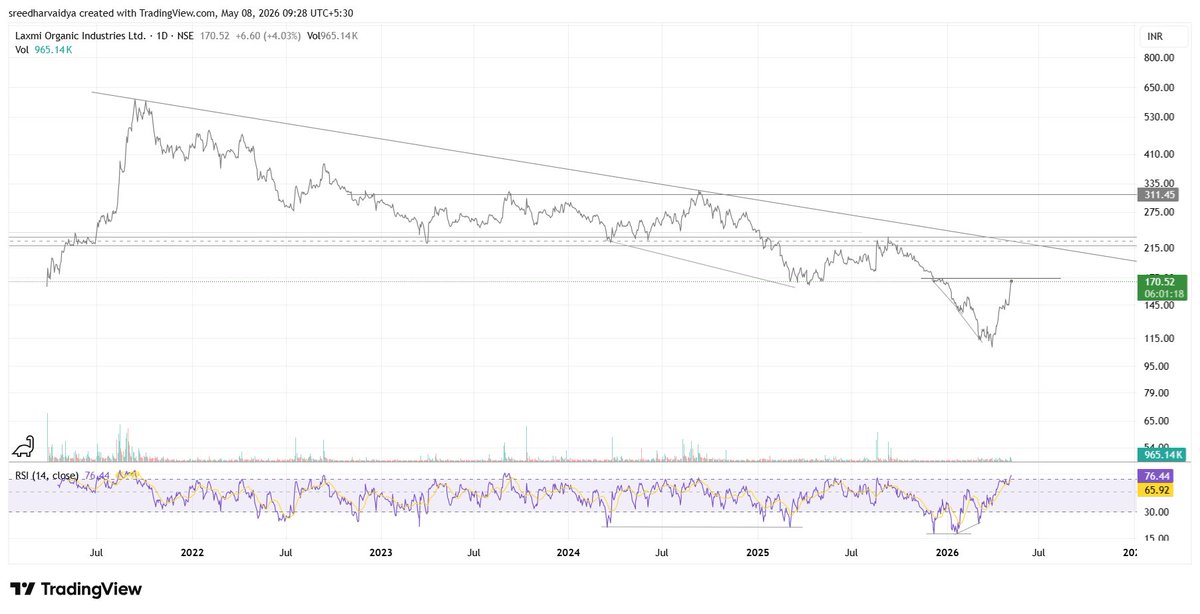Click the 800.00 price axis label
1200x614 pixels.
[1160, 58]
